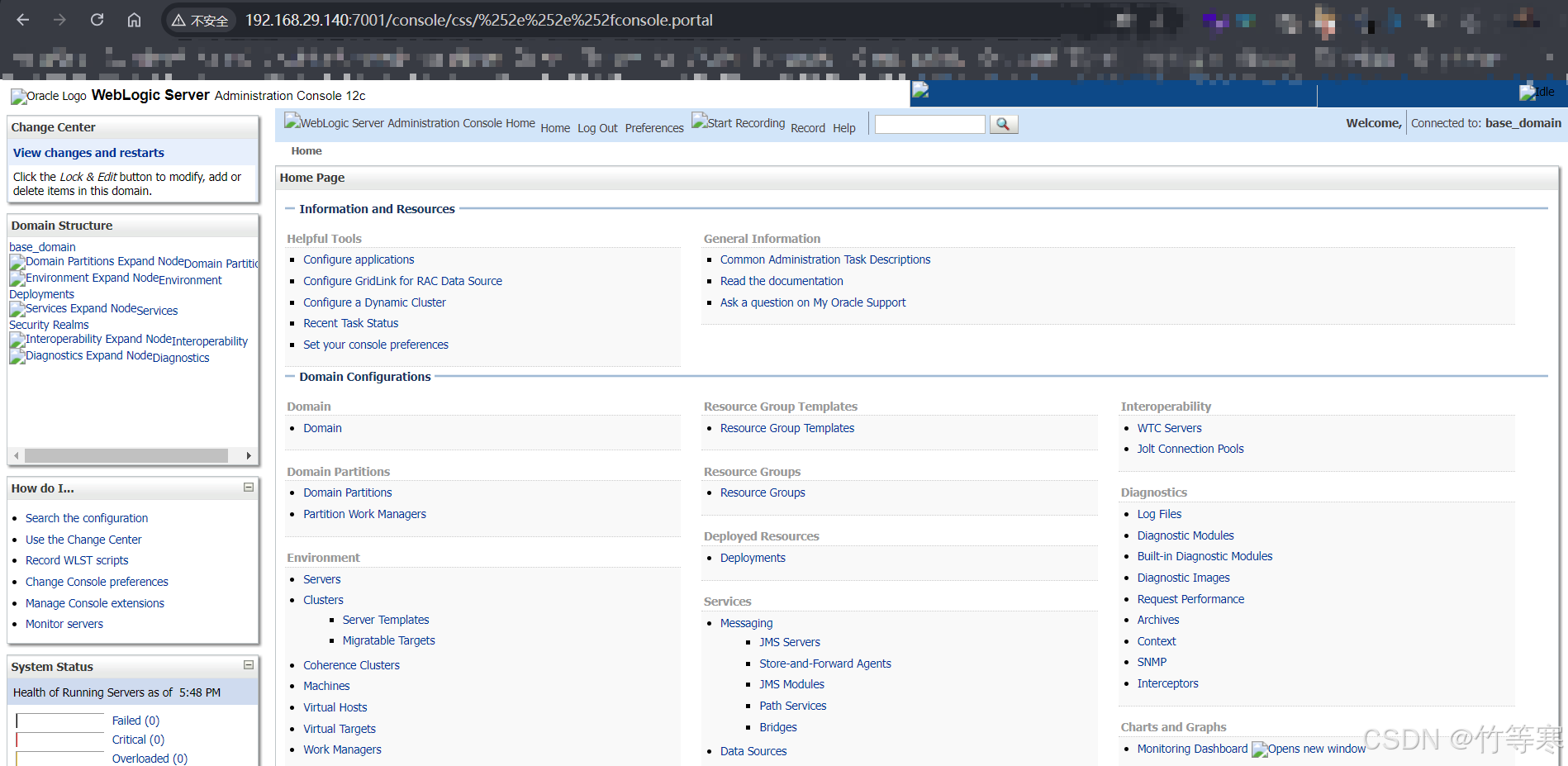Click the Overloaded (0) status link

[150, 759]
